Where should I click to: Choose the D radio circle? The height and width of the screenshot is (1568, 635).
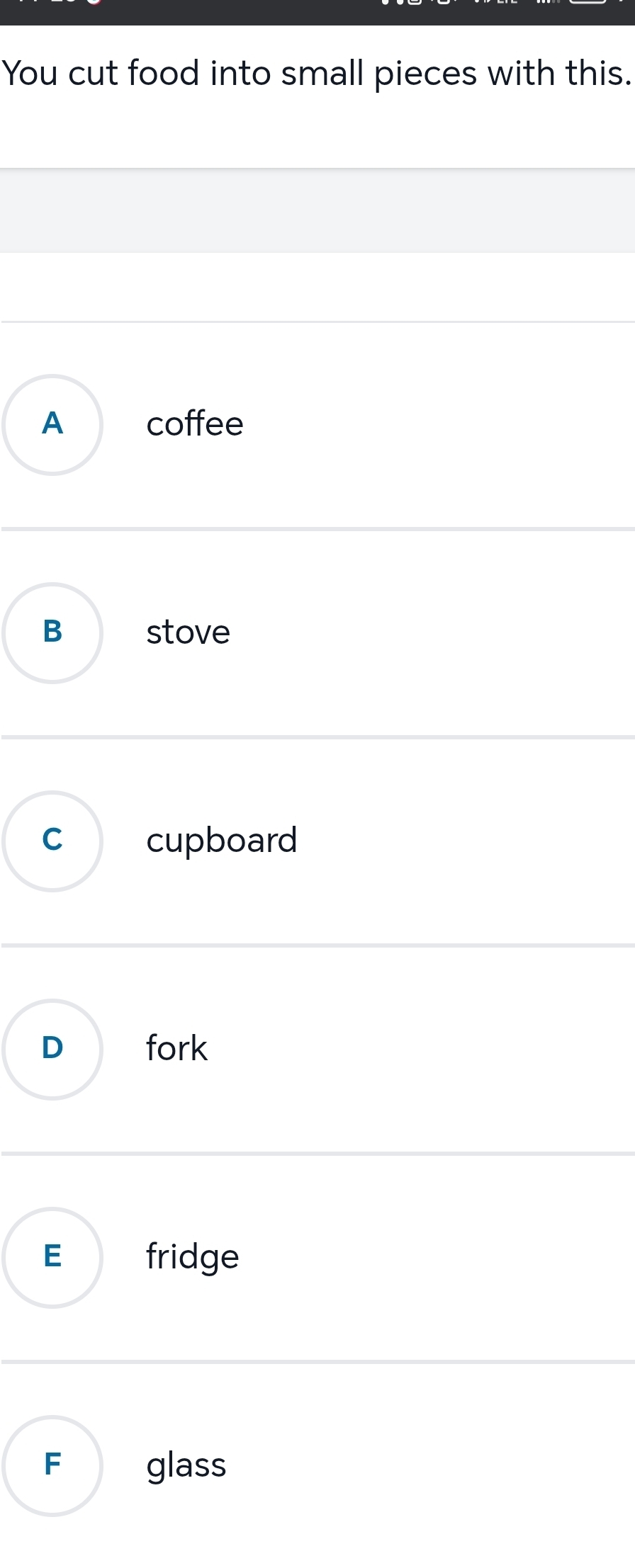52,1049
